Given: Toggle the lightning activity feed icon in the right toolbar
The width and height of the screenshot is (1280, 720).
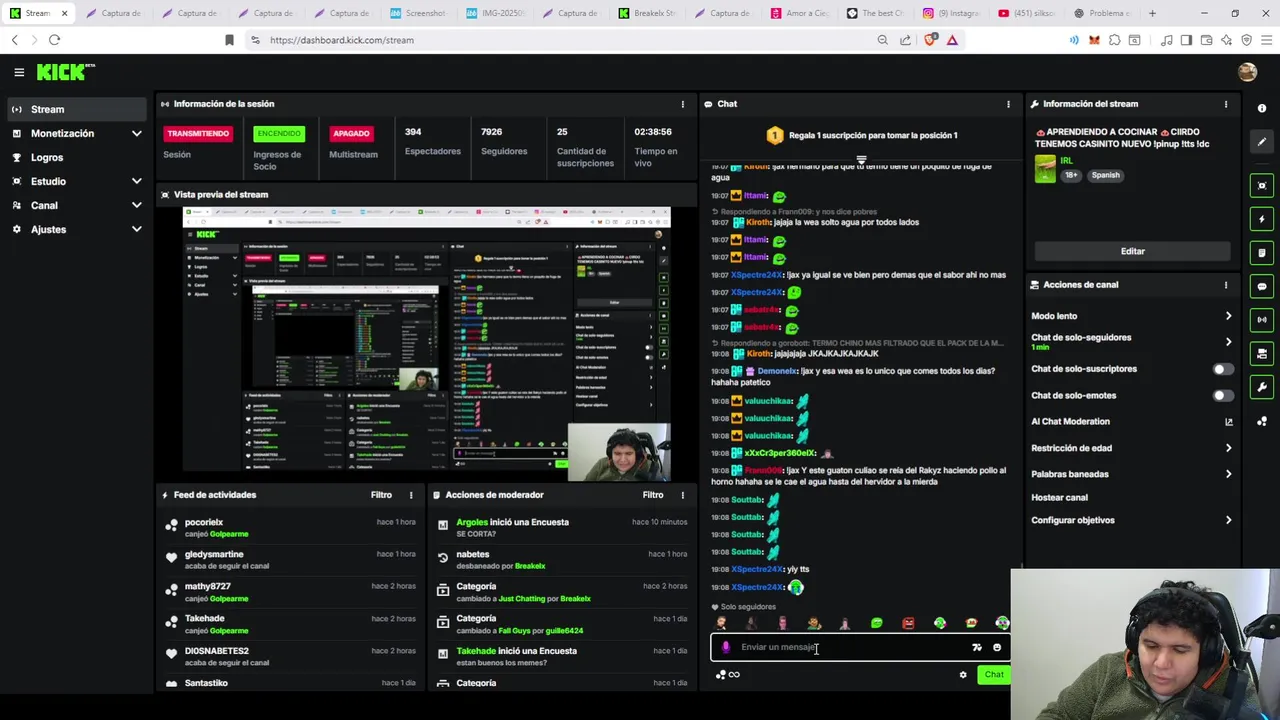Looking at the screenshot, I should tap(1262, 219).
